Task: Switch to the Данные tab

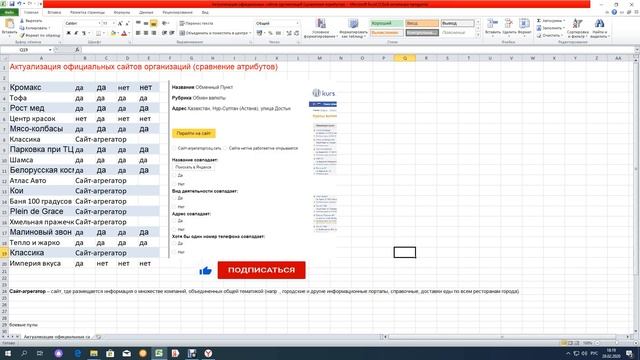Action: pyautogui.click(x=146, y=13)
